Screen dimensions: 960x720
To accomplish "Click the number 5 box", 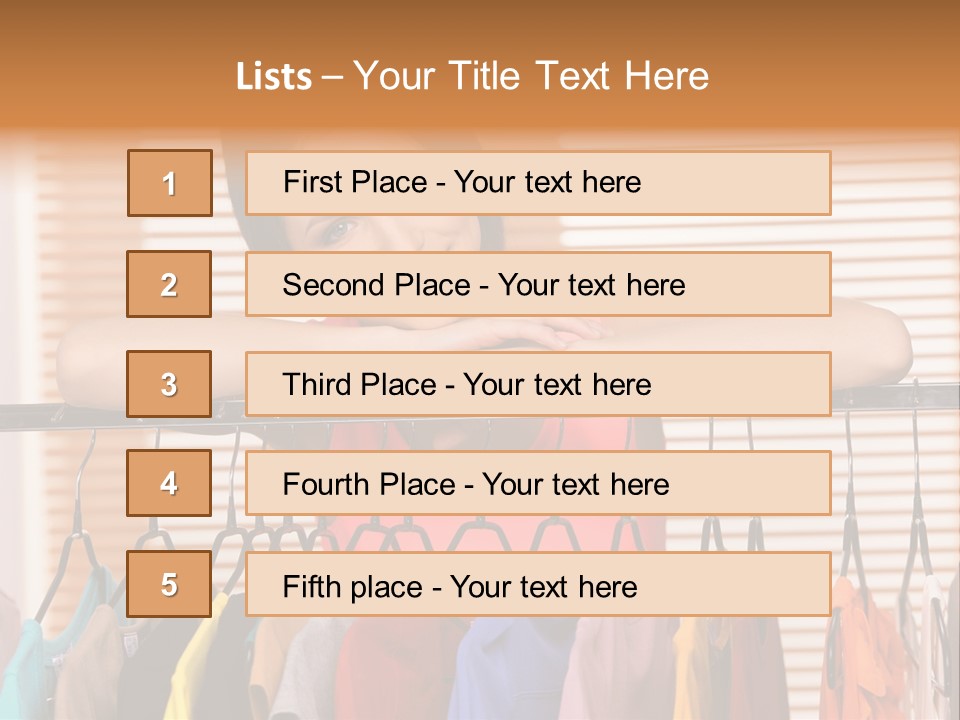I will pos(169,584).
